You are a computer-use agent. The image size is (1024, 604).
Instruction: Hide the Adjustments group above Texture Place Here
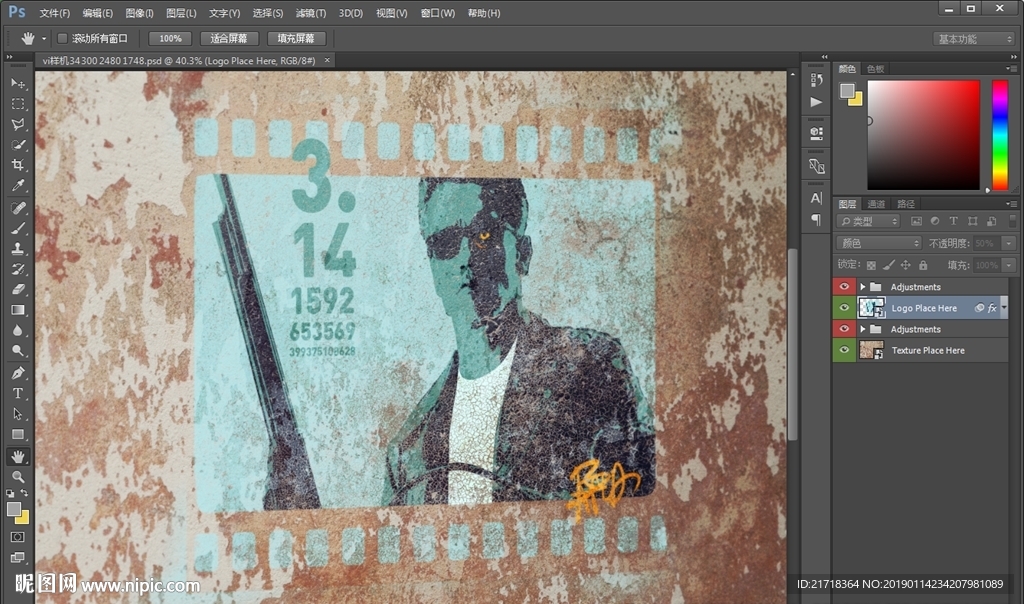point(844,329)
